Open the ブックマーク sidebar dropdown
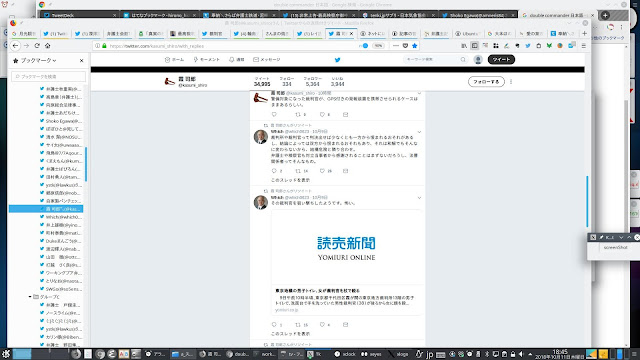Screen dimensions: 640x360 35,60
